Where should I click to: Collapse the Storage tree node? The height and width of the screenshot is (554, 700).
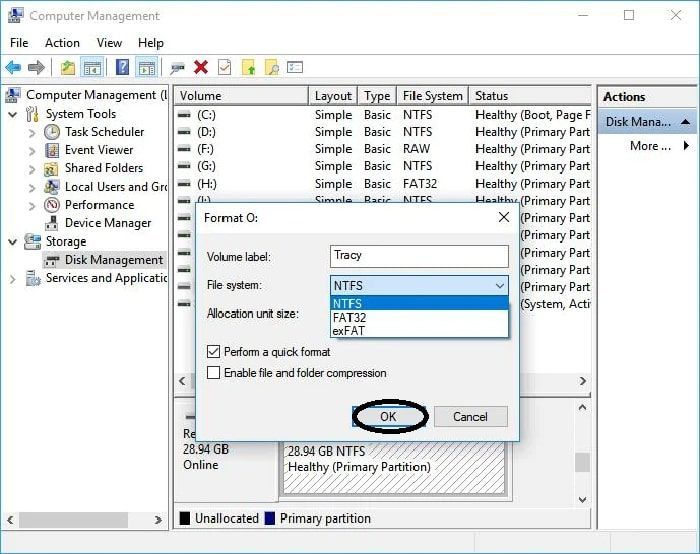pyautogui.click(x=13, y=242)
